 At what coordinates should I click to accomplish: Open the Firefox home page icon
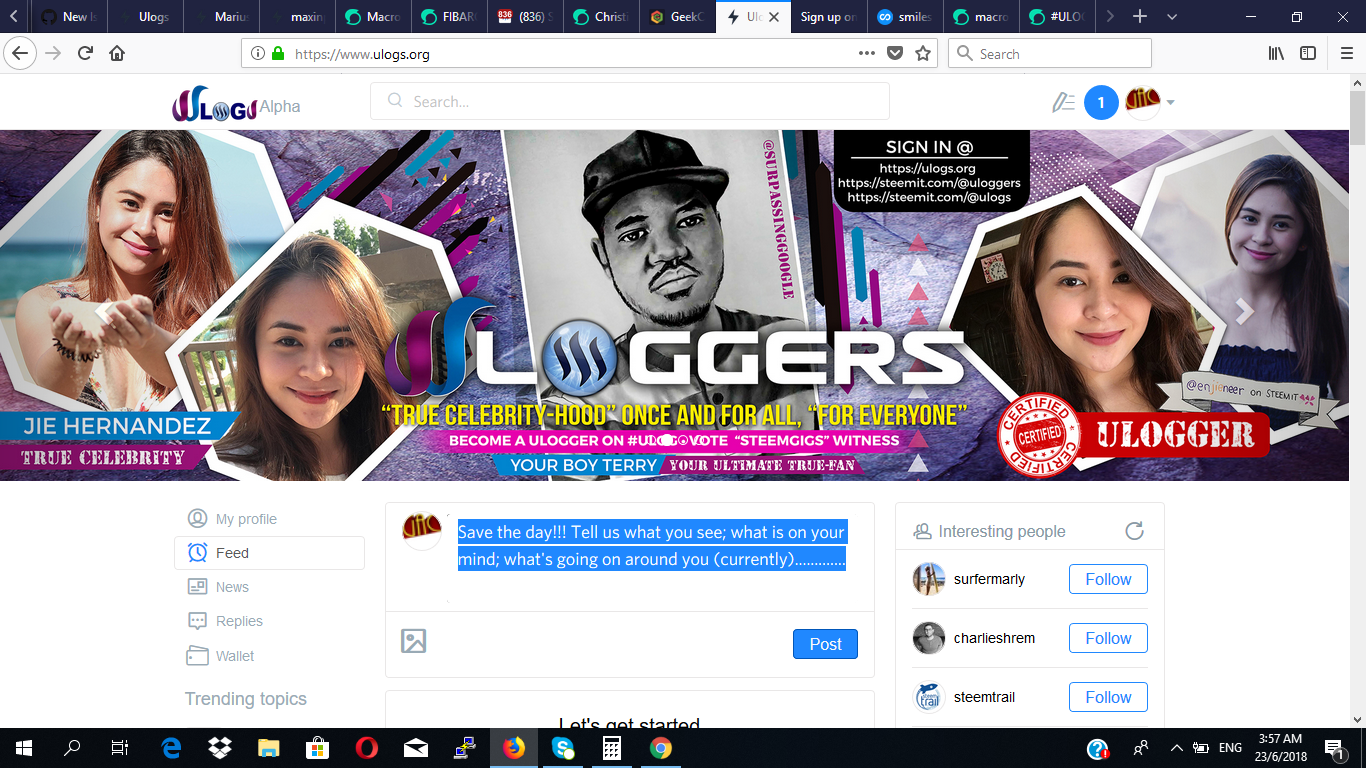pos(118,54)
